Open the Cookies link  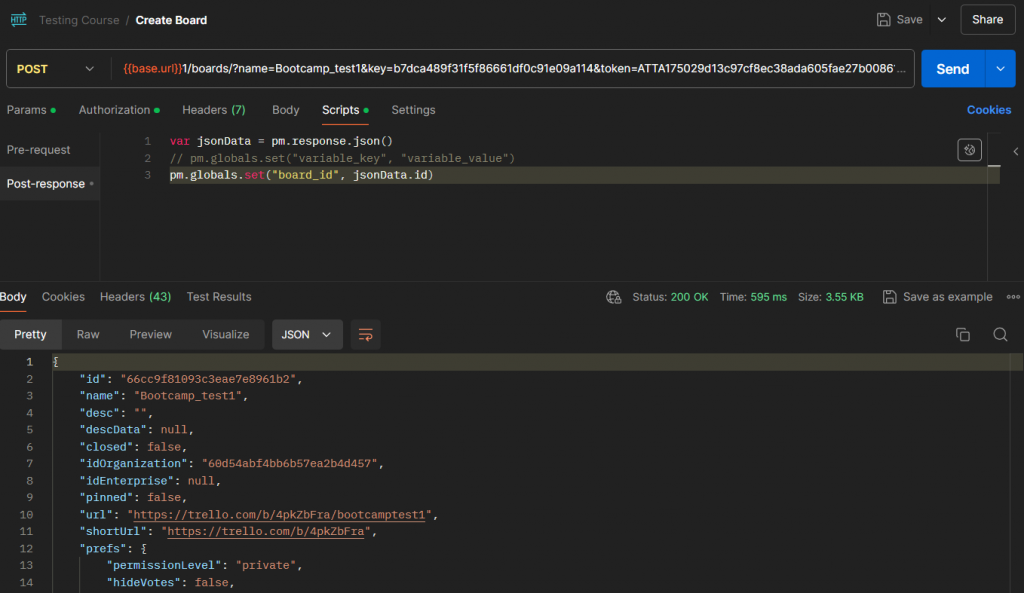tap(989, 110)
